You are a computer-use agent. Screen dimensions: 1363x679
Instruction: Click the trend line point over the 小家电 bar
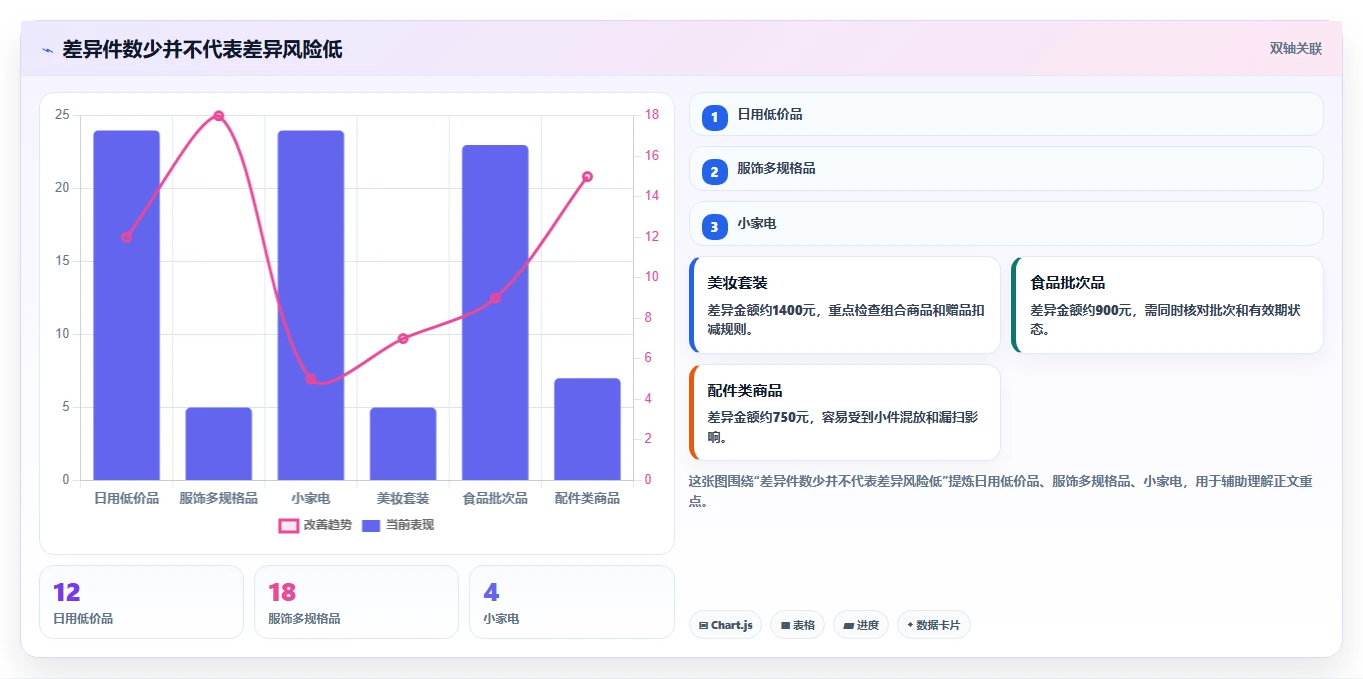coord(311,379)
